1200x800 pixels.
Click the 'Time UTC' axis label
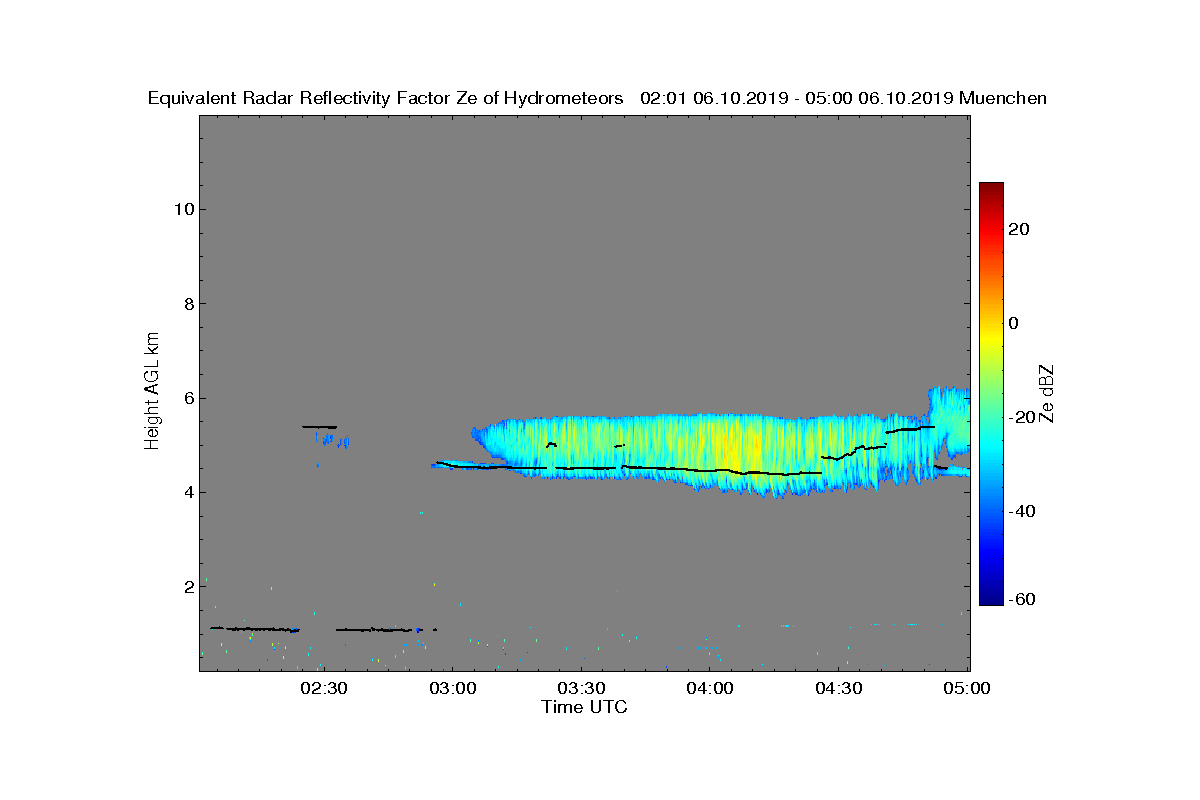tap(585, 707)
